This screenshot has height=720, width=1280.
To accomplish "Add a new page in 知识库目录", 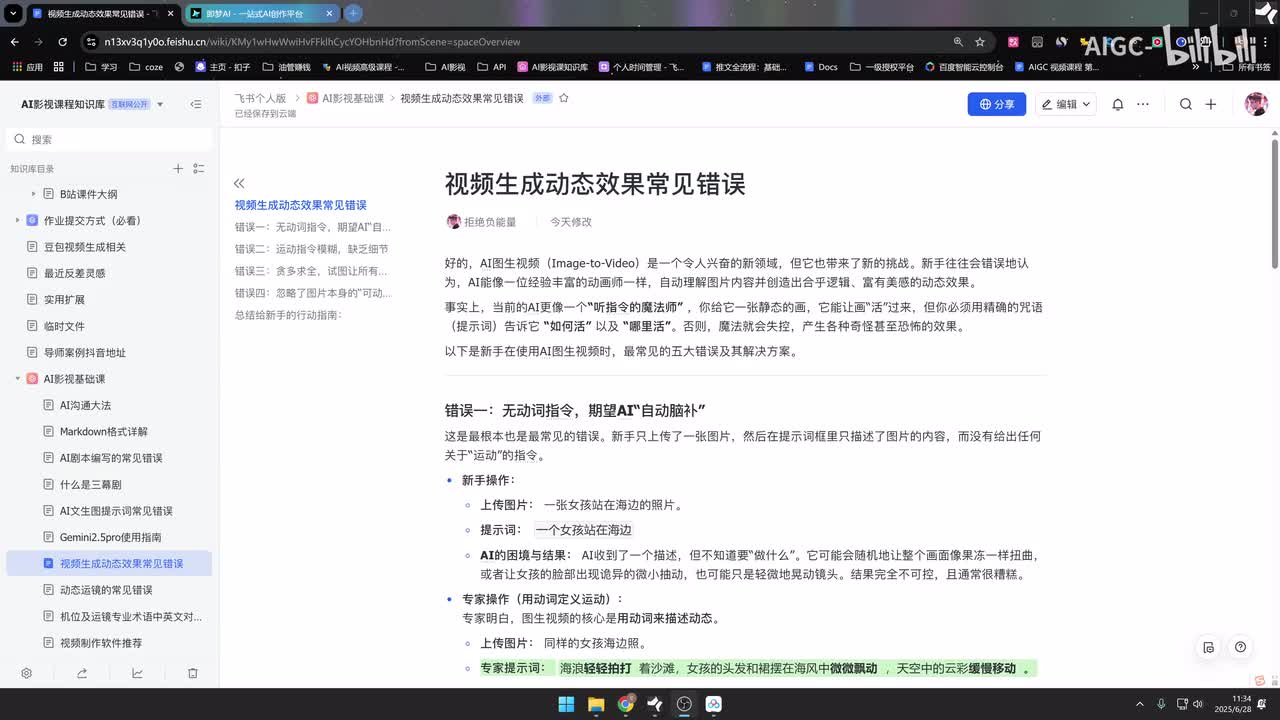I will click(x=178, y=169).
